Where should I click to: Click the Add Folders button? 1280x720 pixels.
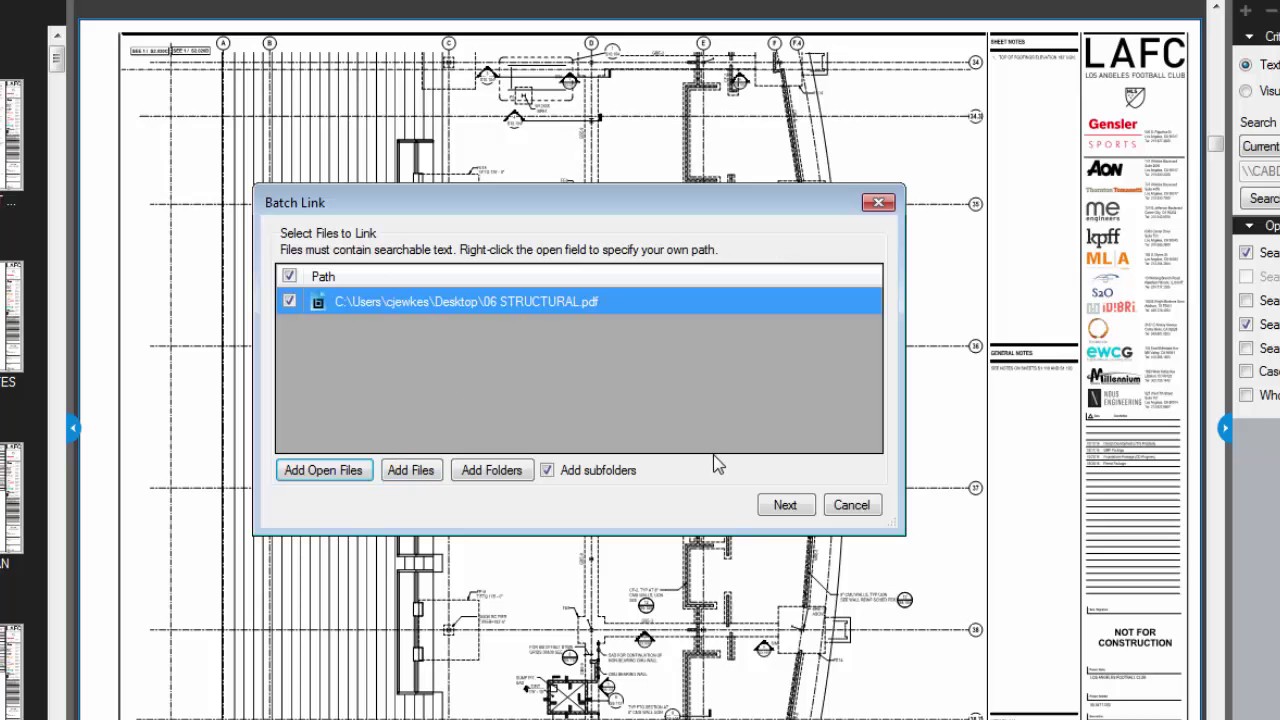click(x=491, y=470)
